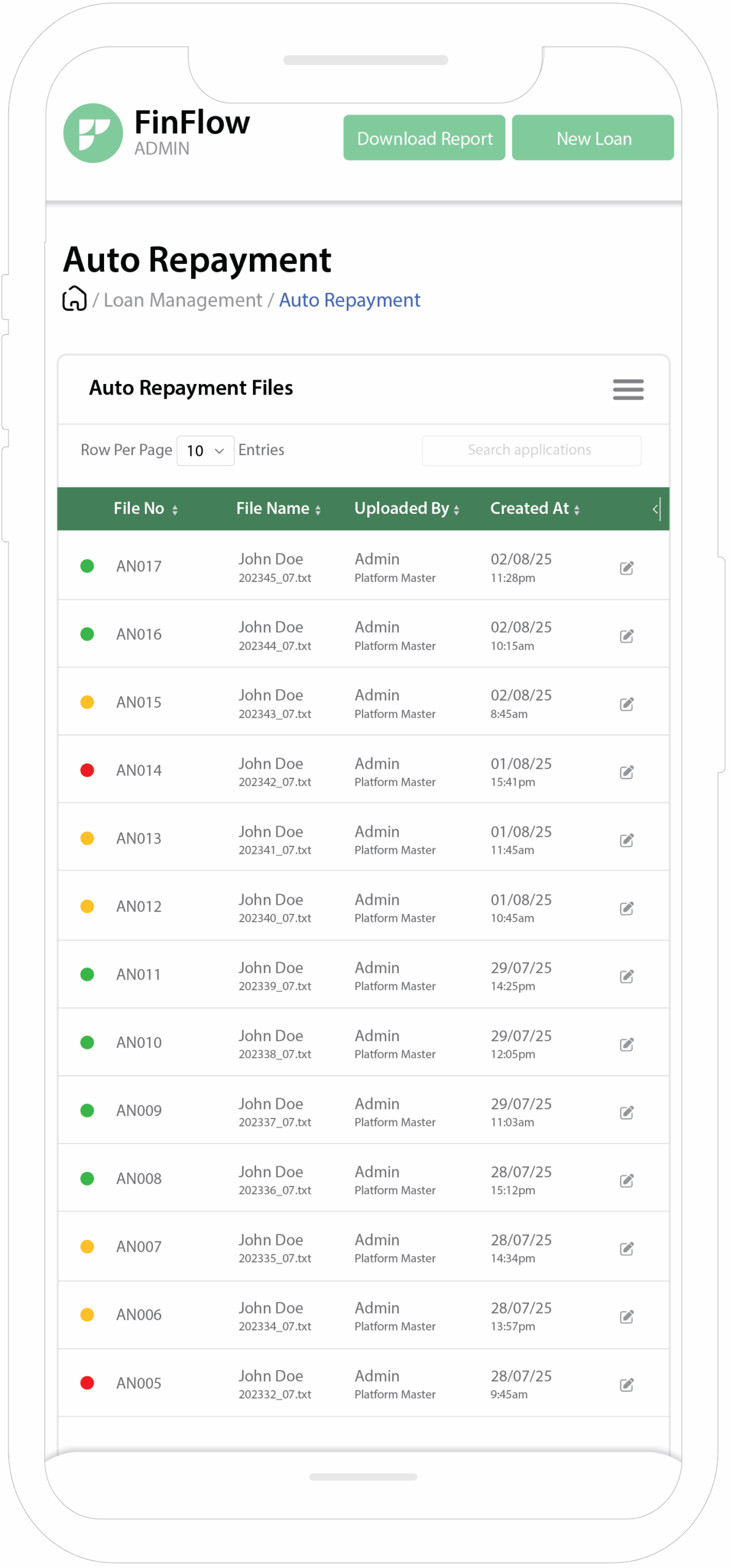Select file name 202345_07.txt
The width and height of the screenshot is (730, 1568).
[274, 578]
